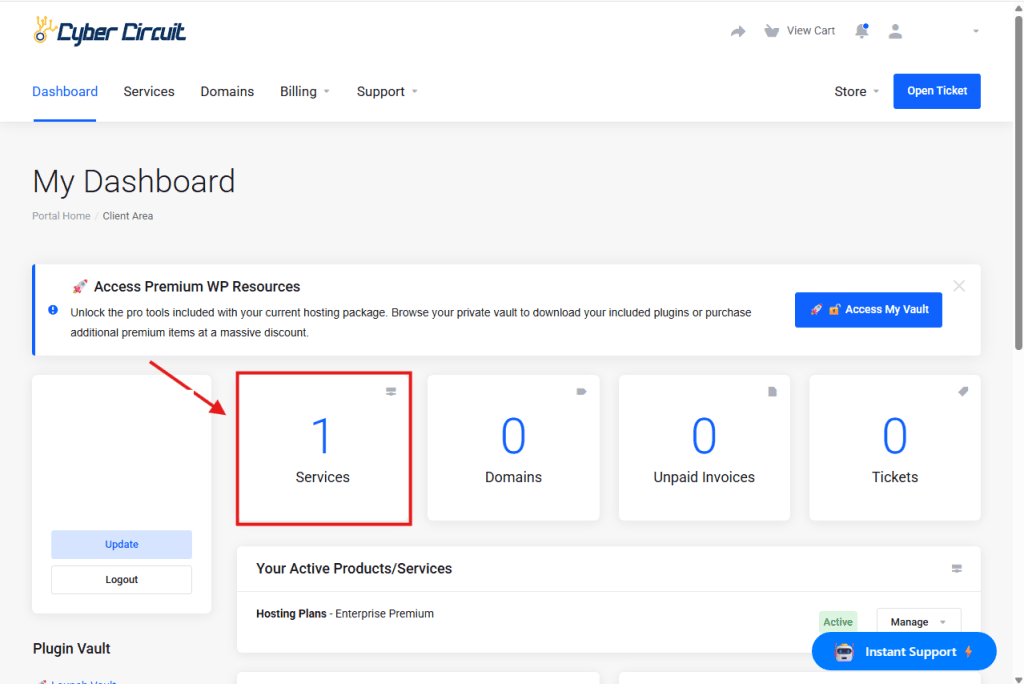Image resolution: width=1024 pixels, height=684 pixels.
Task: Click the user account avatar icon
Action: 895,32
